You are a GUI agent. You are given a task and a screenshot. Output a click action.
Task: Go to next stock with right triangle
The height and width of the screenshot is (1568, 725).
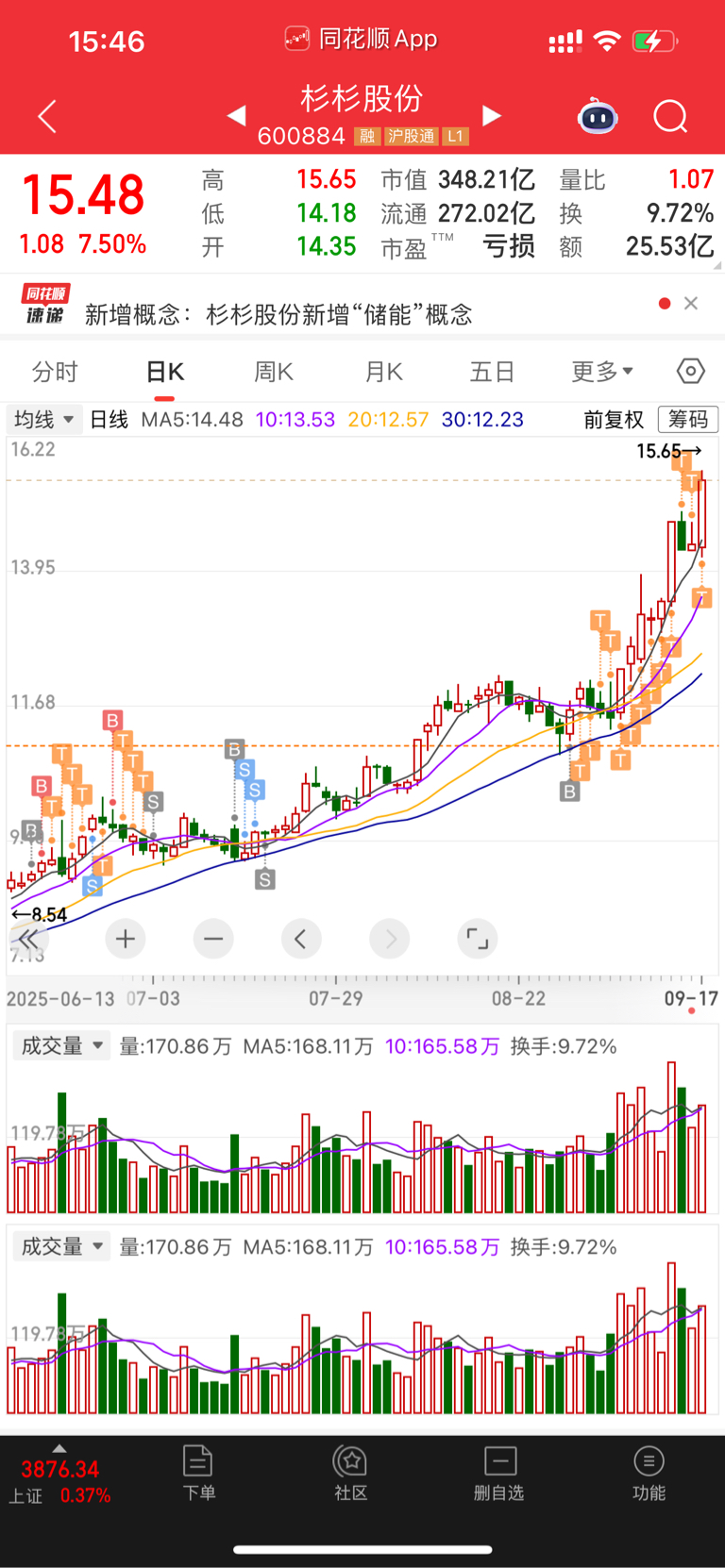[491, 115]
